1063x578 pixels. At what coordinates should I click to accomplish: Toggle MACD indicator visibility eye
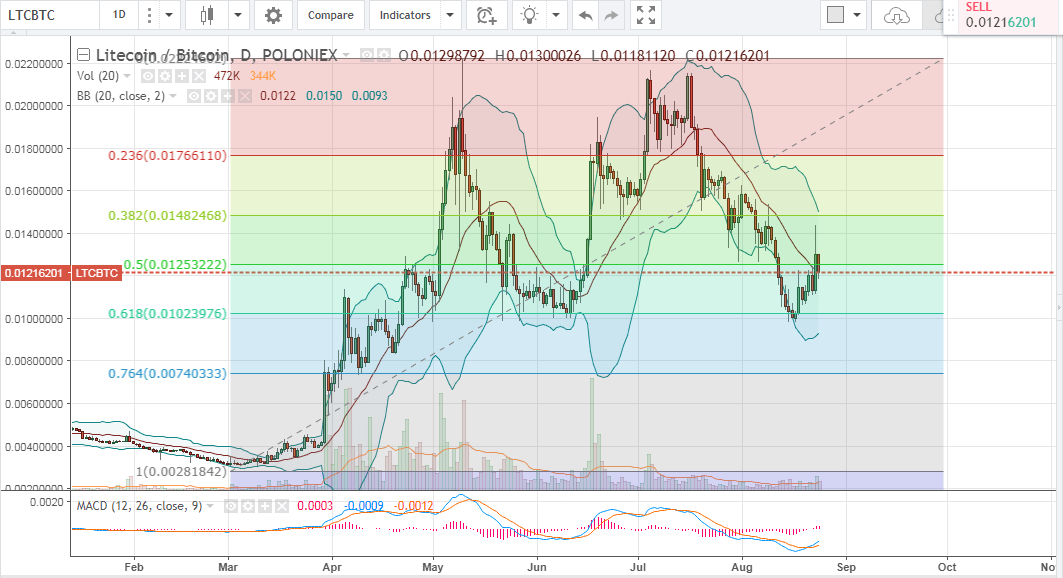(231, 506)
